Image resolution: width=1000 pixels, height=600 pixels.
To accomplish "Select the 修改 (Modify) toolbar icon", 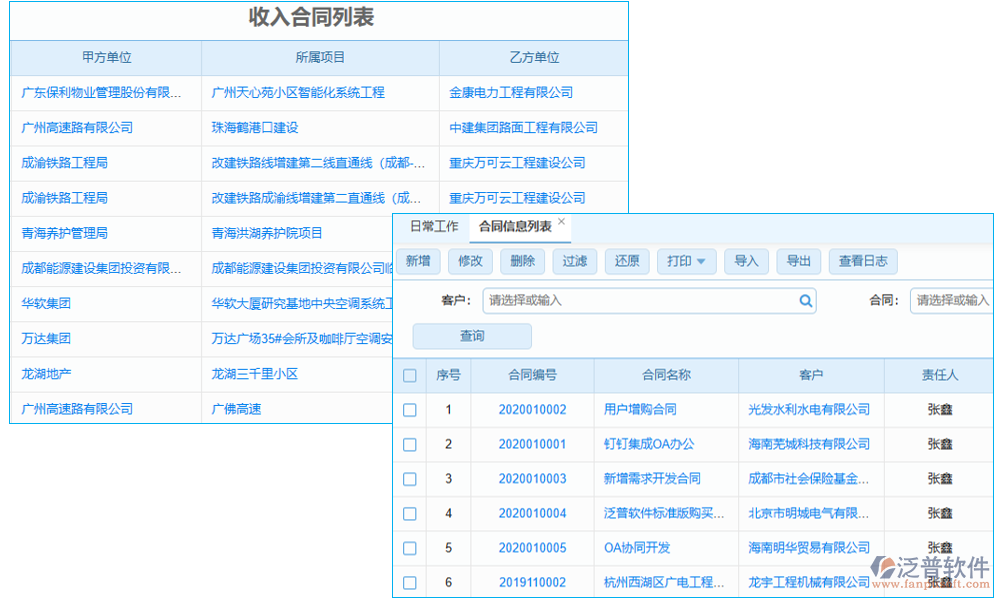I will coord(470,261).
